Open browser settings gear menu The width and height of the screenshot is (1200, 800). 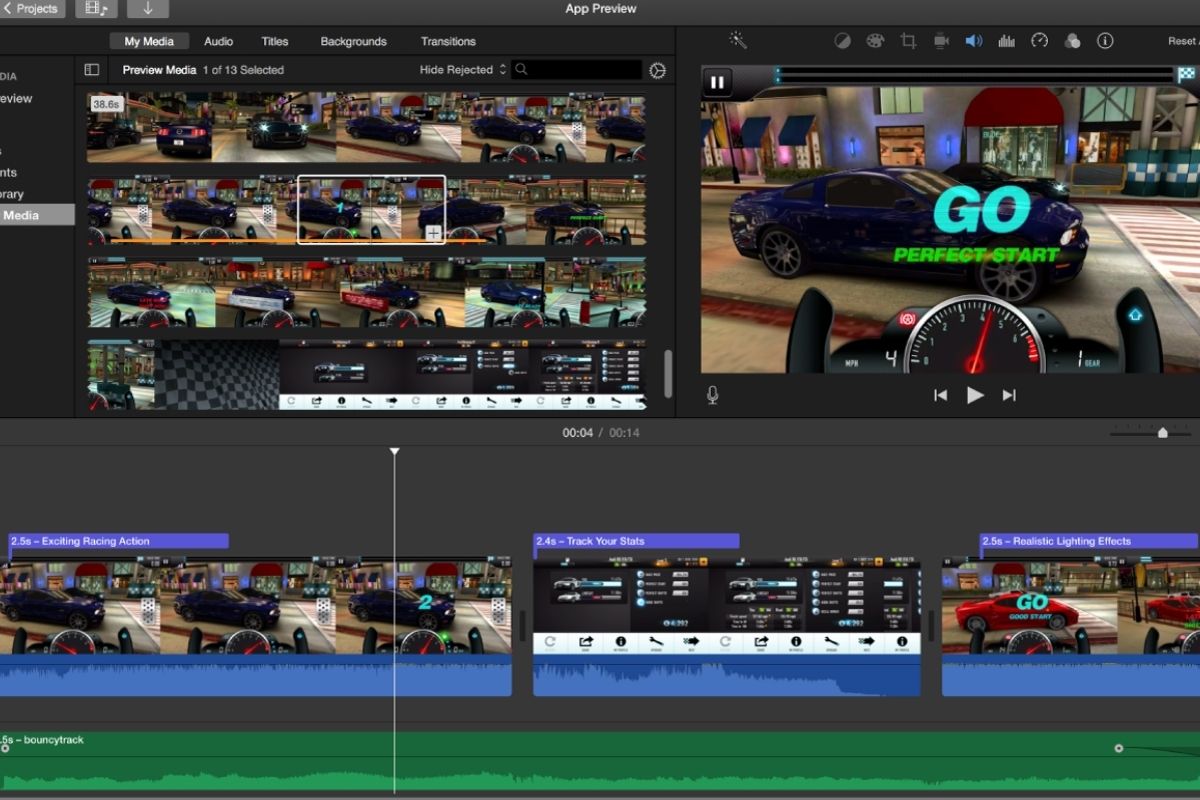[x=657, y=70]
